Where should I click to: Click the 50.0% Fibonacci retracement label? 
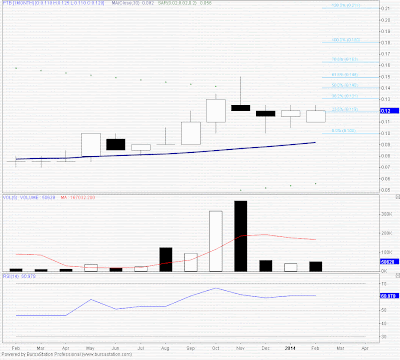click(345, 85)
